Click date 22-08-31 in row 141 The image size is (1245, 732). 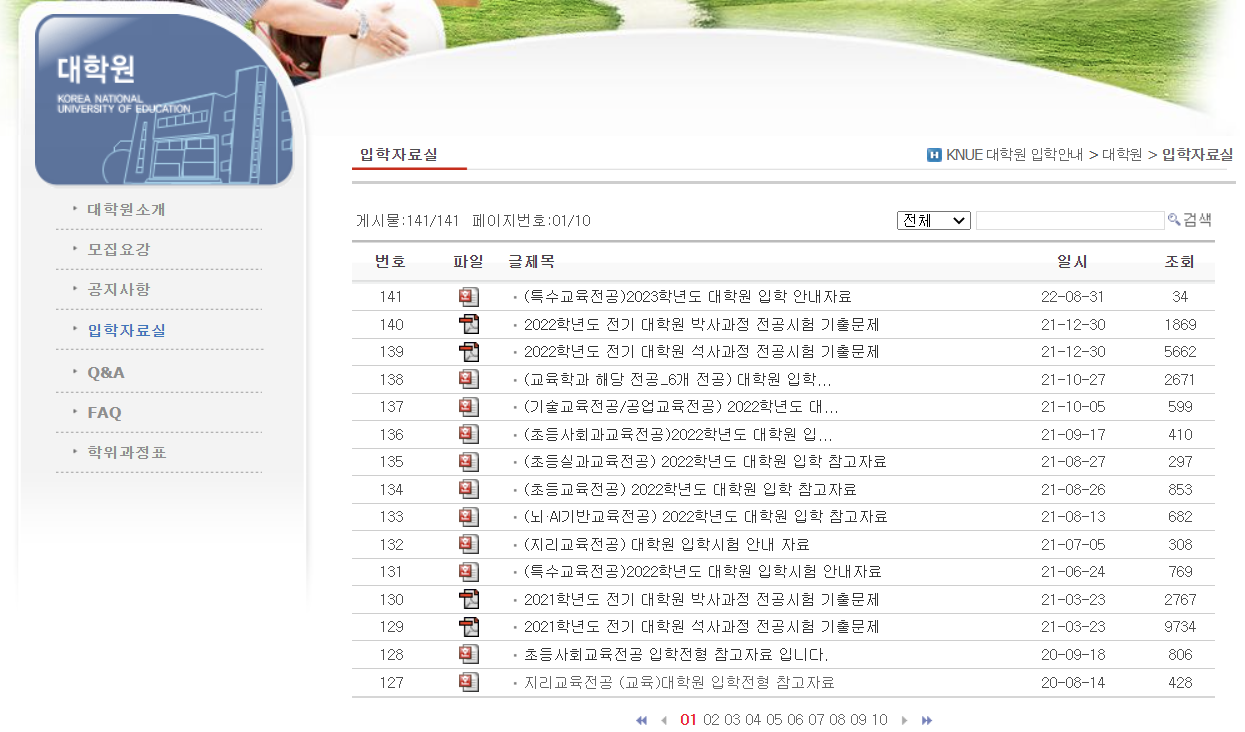(1073, 297)
